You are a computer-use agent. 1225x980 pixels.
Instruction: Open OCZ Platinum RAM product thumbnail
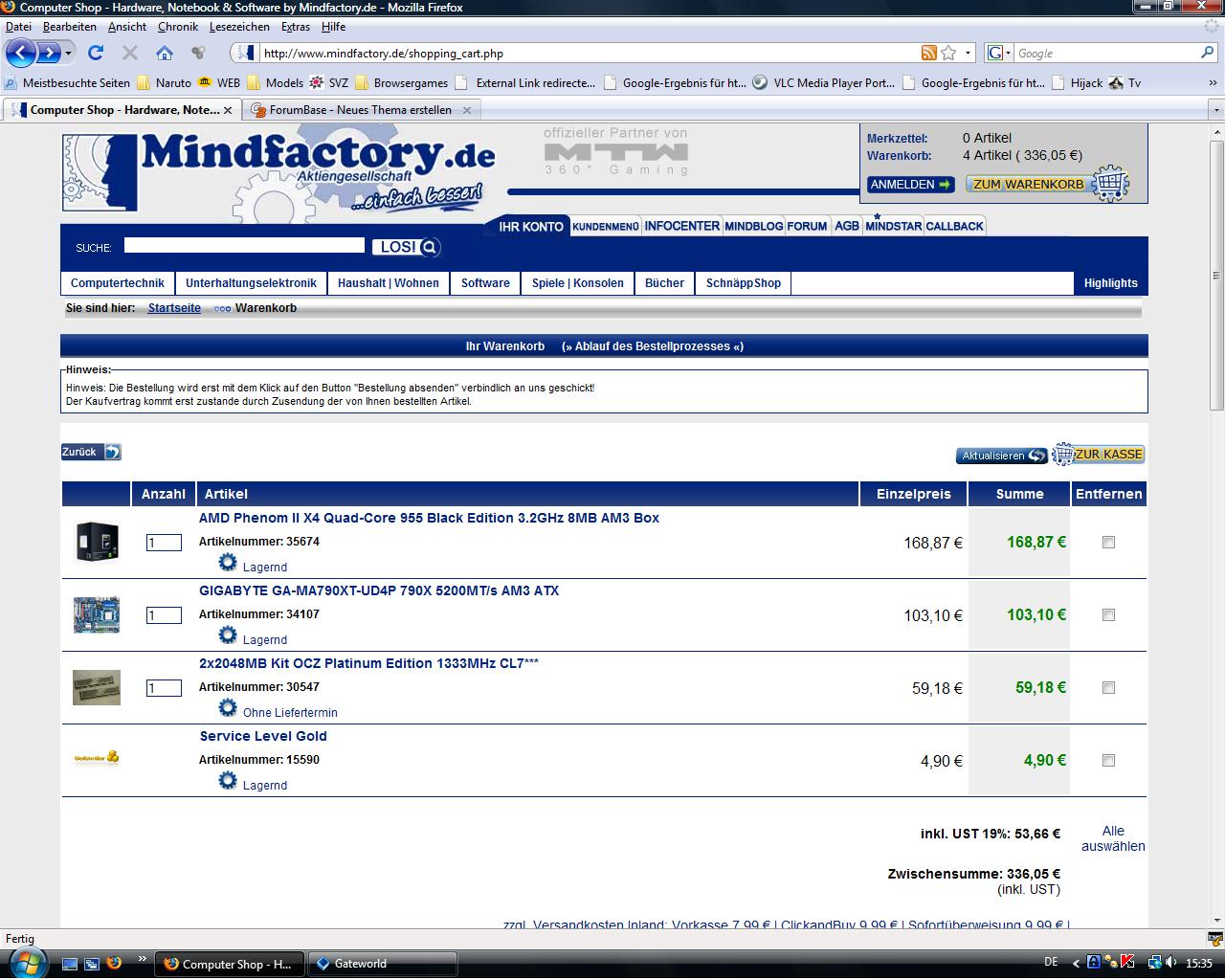tap(97, 687)
